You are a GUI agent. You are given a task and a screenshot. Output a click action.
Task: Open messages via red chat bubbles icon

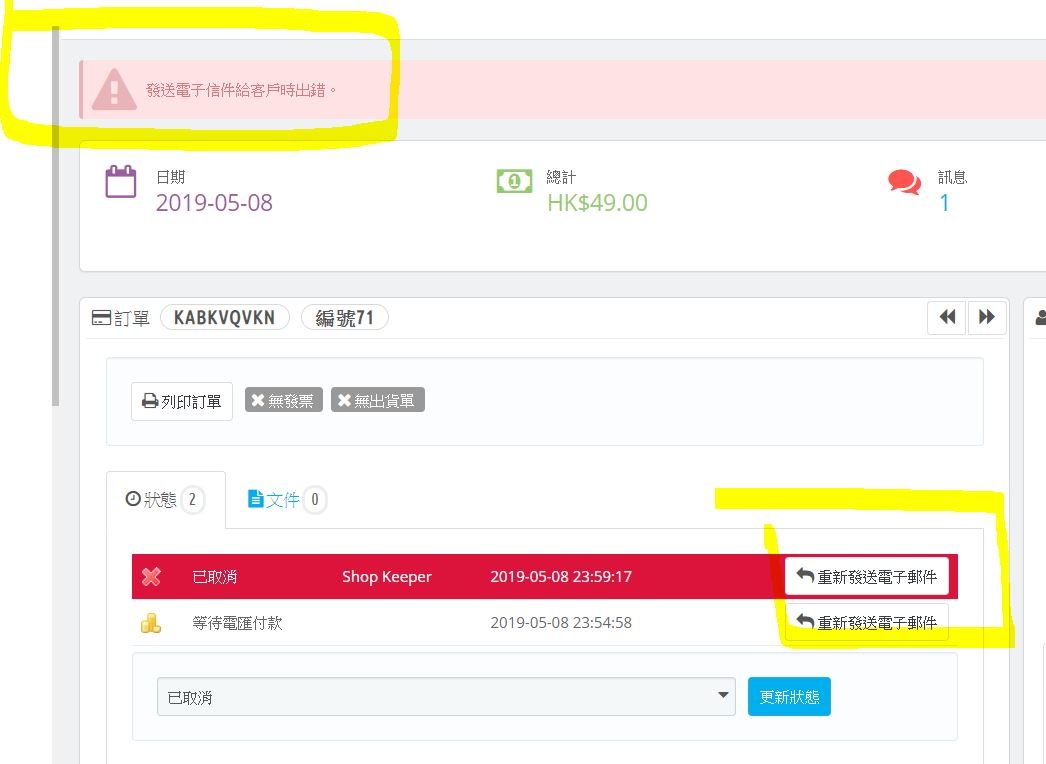coord(904,181)
